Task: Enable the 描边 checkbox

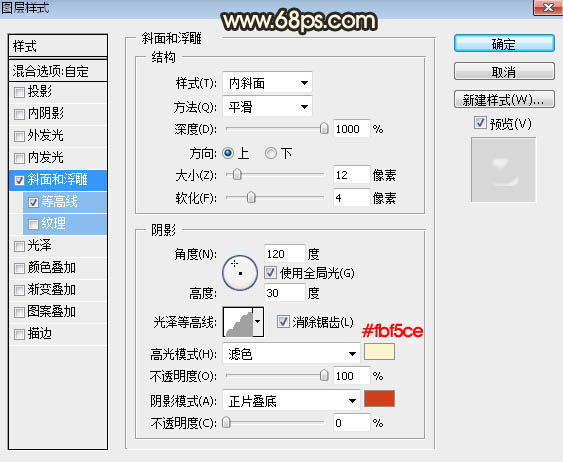Action: click(x=19, y=335)
